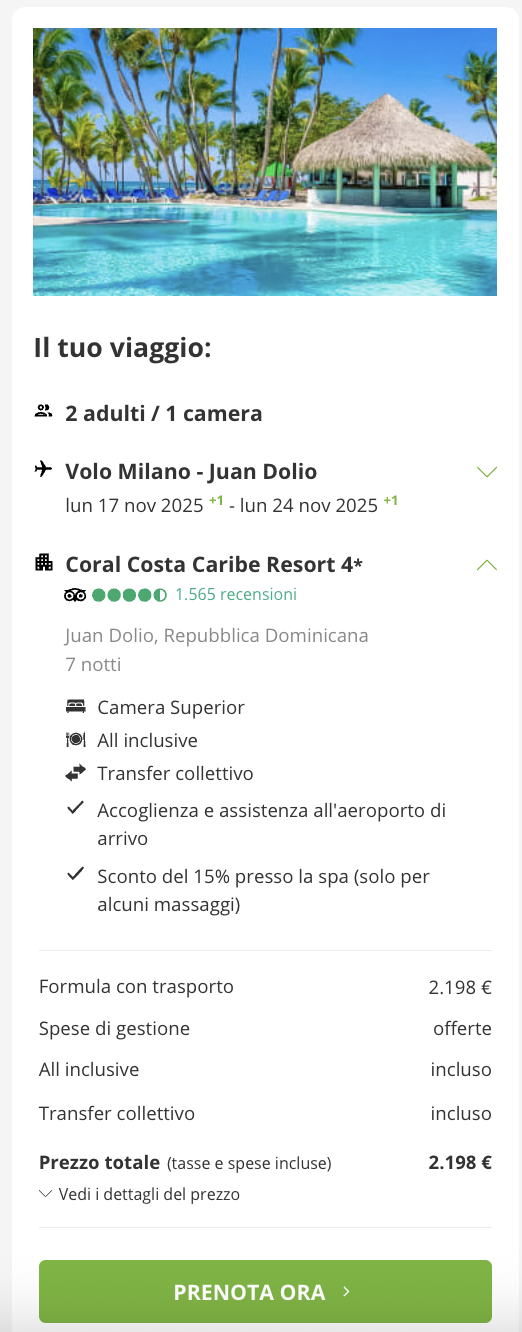Image resolution: width=522 pixels, height=1332 pixels.
Task: Expand the Volo Milano - Juan Dolio details
Action: 487,472
